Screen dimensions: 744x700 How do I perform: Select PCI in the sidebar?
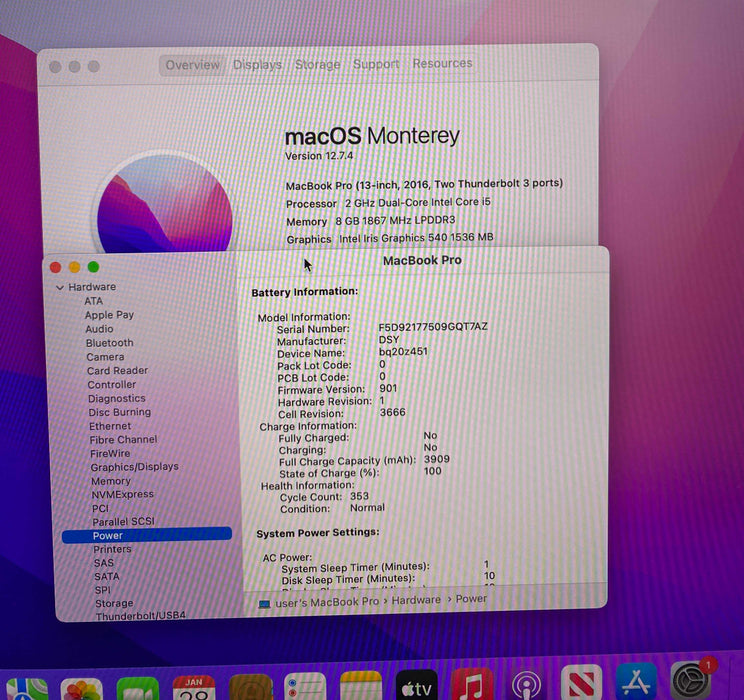coord(101,508)
